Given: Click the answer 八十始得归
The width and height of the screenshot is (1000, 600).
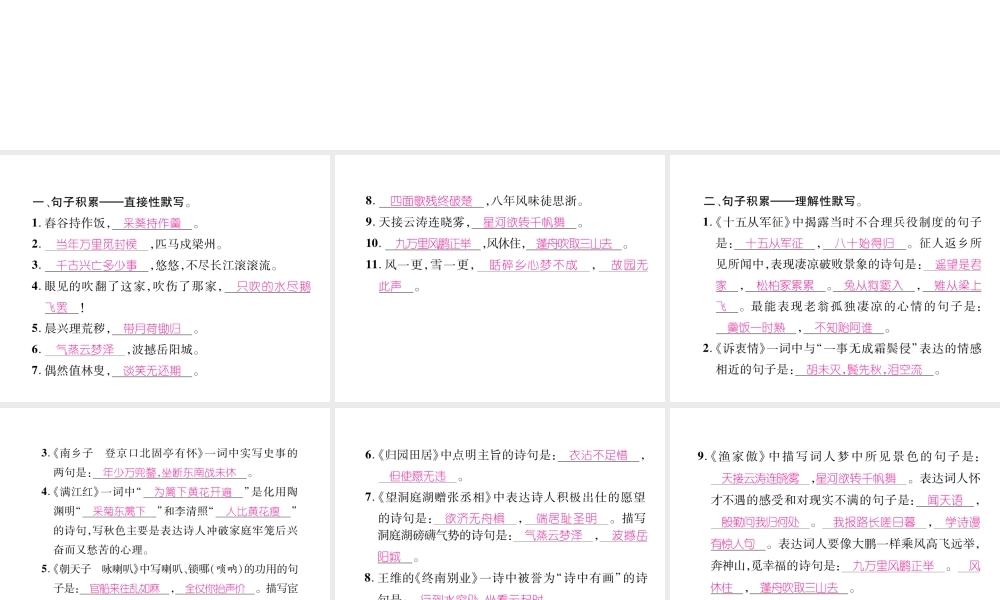Looking at the screenshot, I should click(x=864, y=244).
